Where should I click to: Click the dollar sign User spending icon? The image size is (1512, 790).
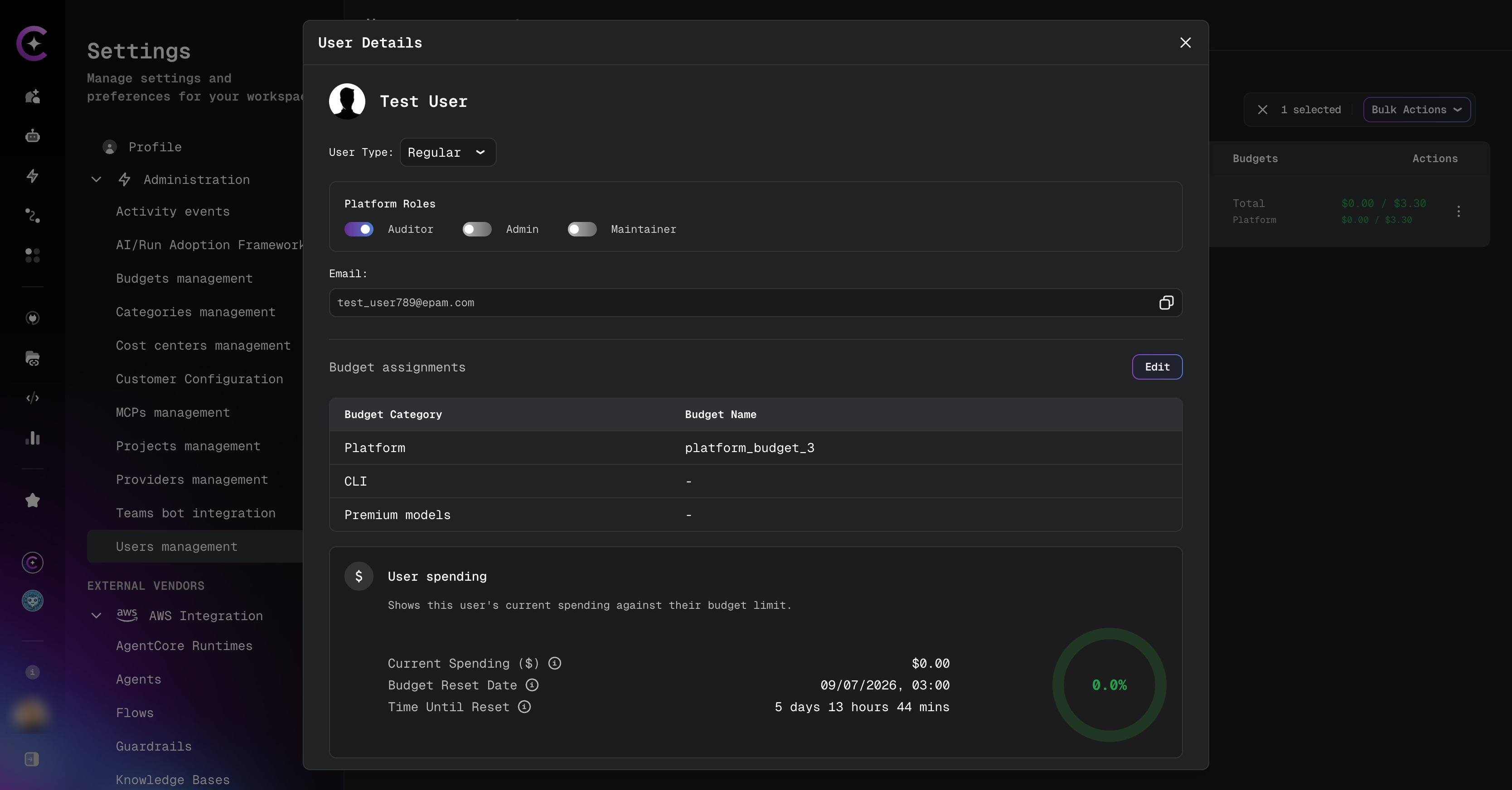tap(359, 577)
